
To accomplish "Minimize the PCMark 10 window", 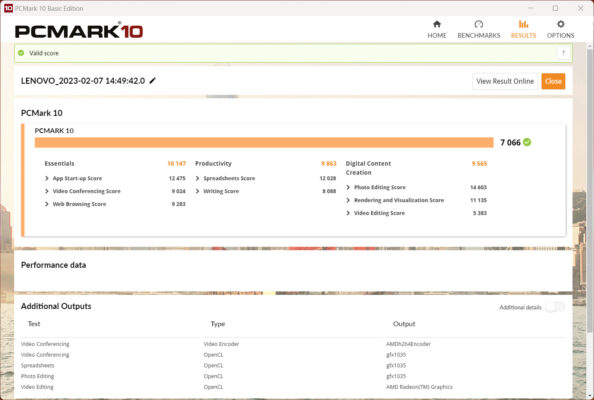I will coord(531,8).
